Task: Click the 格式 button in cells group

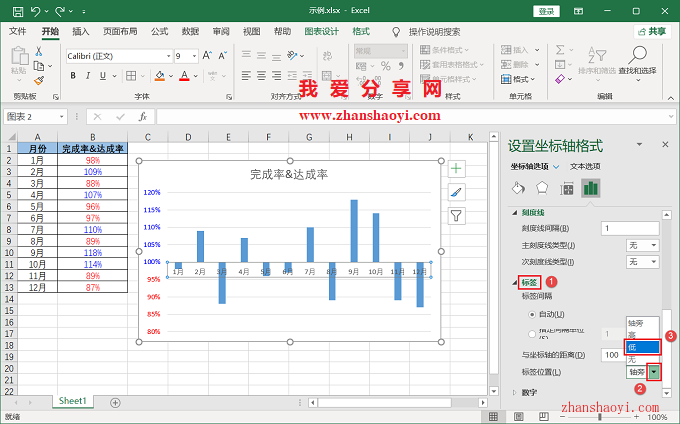Action: click(x=518, y=79)
